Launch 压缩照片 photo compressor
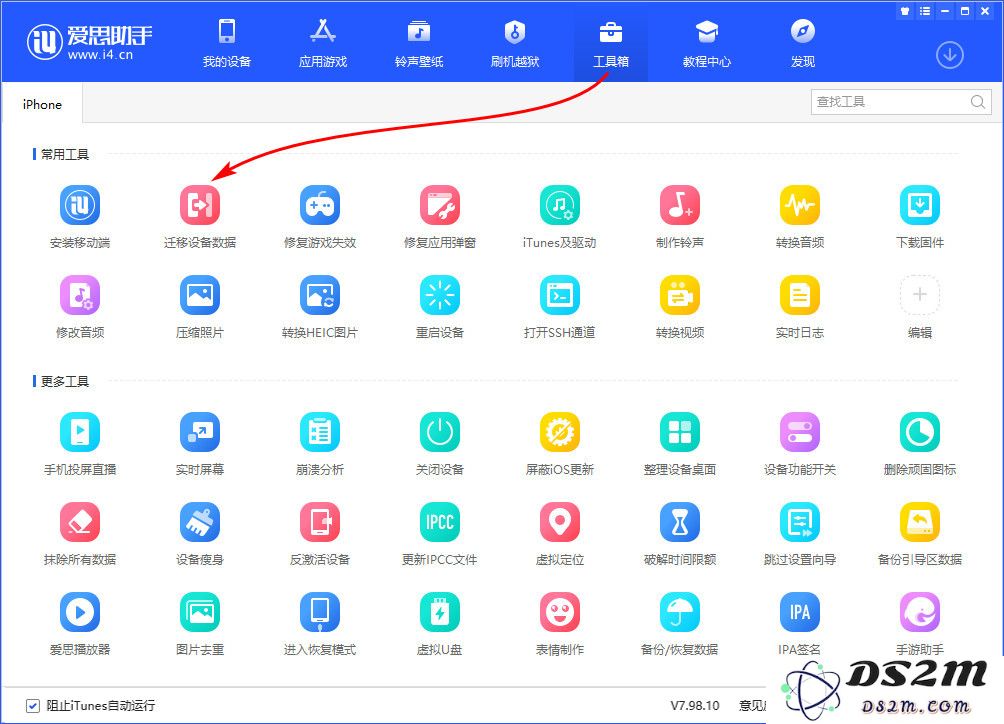Screen dimensions: 1004x724 tap(200, 295)
